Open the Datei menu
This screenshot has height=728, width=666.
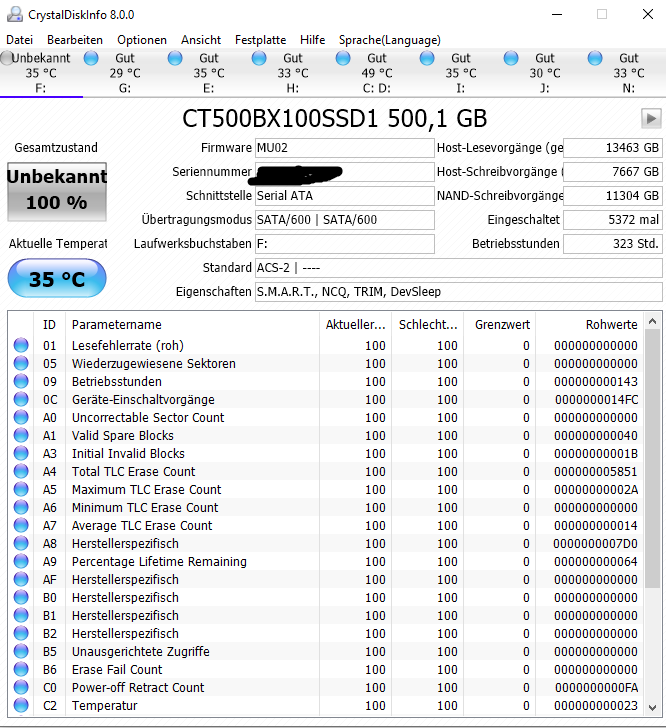(20, 40)
